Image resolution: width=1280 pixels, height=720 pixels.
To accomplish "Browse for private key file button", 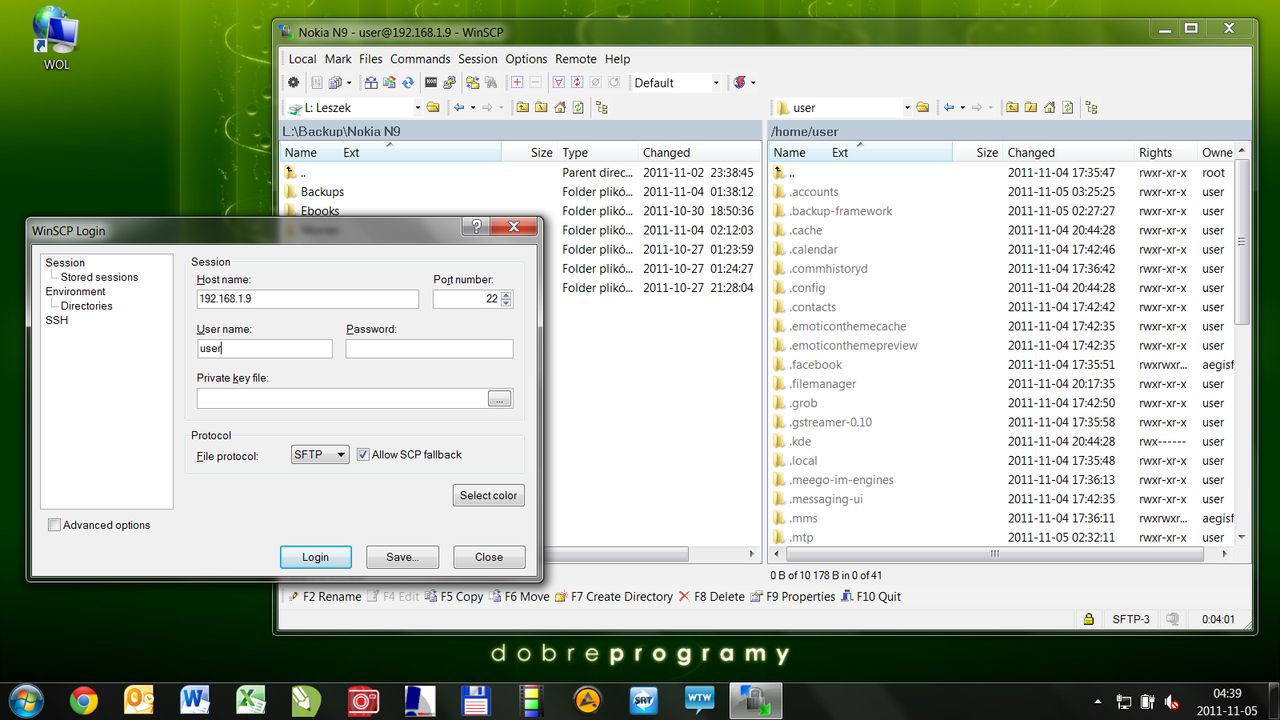I will 500,399.
